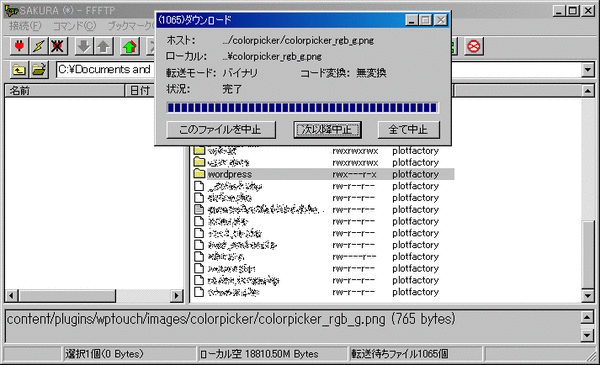
Task: Click the green arrow Mirror Upload icon
Action: (x=130, y=47)
